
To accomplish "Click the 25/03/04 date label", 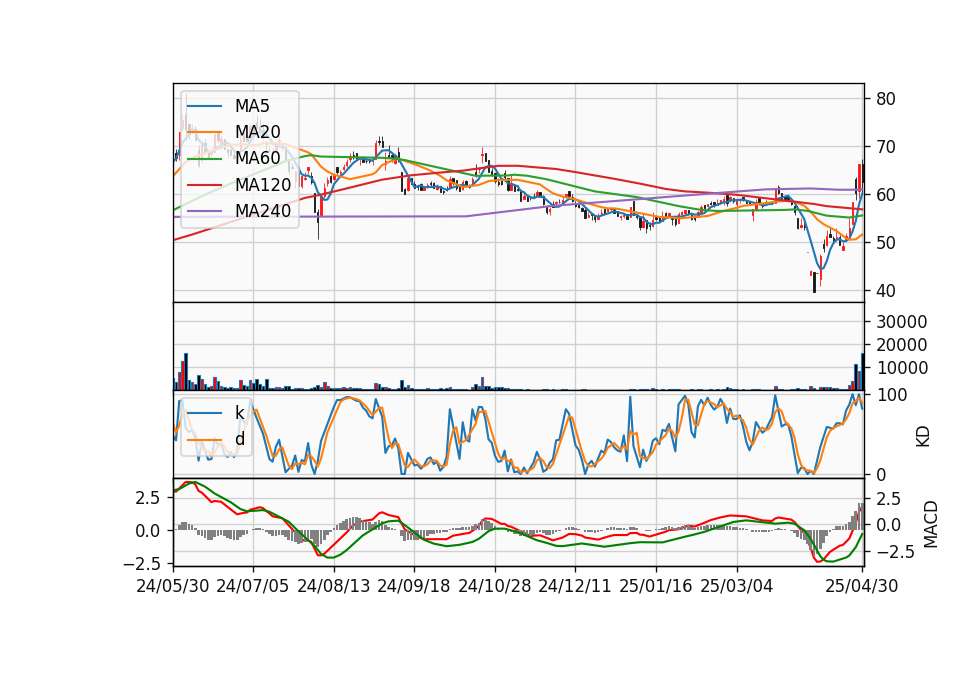I will coord(737,587).
